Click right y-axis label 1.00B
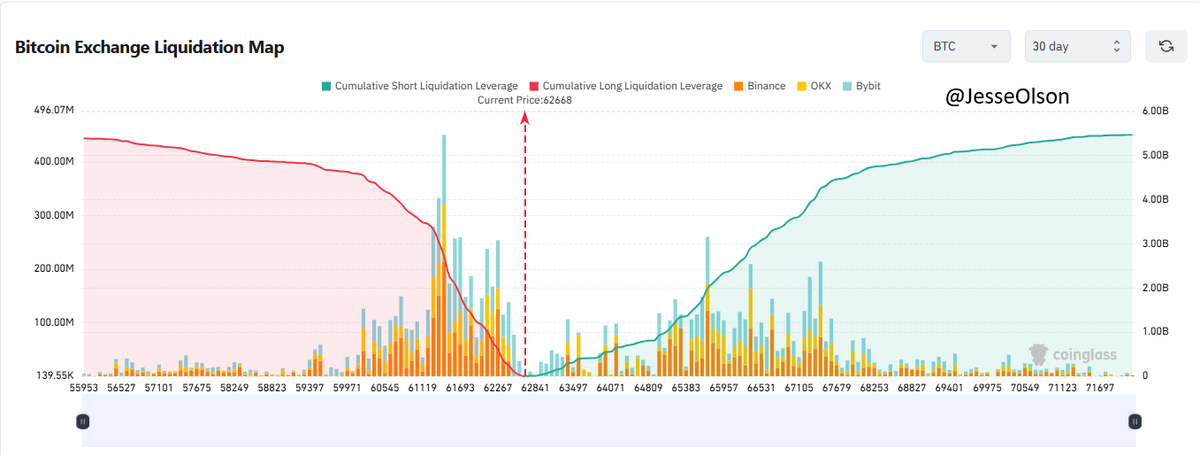Screen dimensions: 1200x455 (1155, 331)
